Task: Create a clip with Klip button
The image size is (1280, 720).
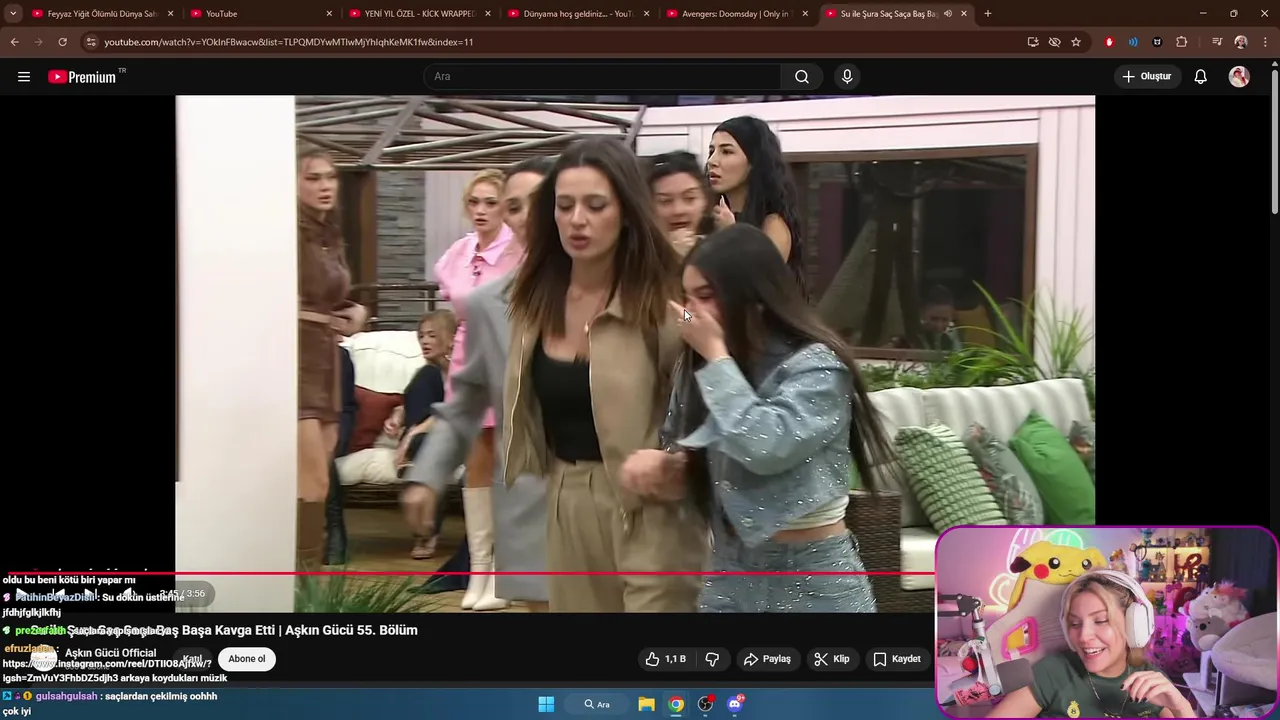Action: pyautogui.click(x=832, y=659)
